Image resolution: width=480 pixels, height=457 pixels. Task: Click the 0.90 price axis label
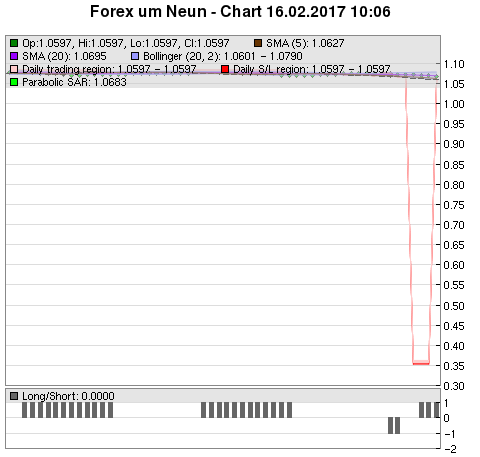click(x=454, y=144)
